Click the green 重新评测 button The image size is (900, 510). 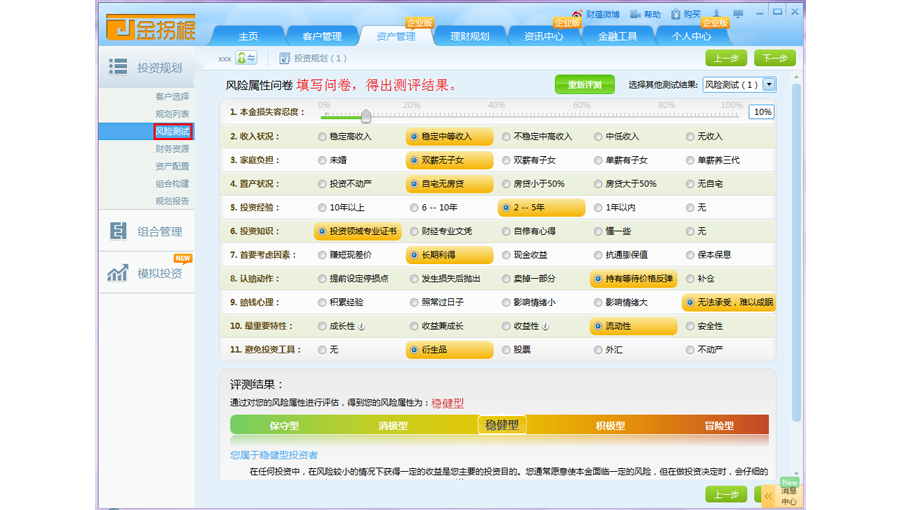click(x=584, y=85)
